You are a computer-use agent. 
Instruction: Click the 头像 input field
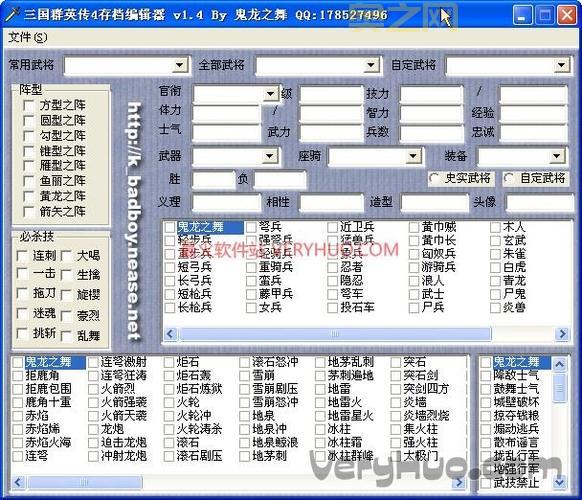coord(540,203)
